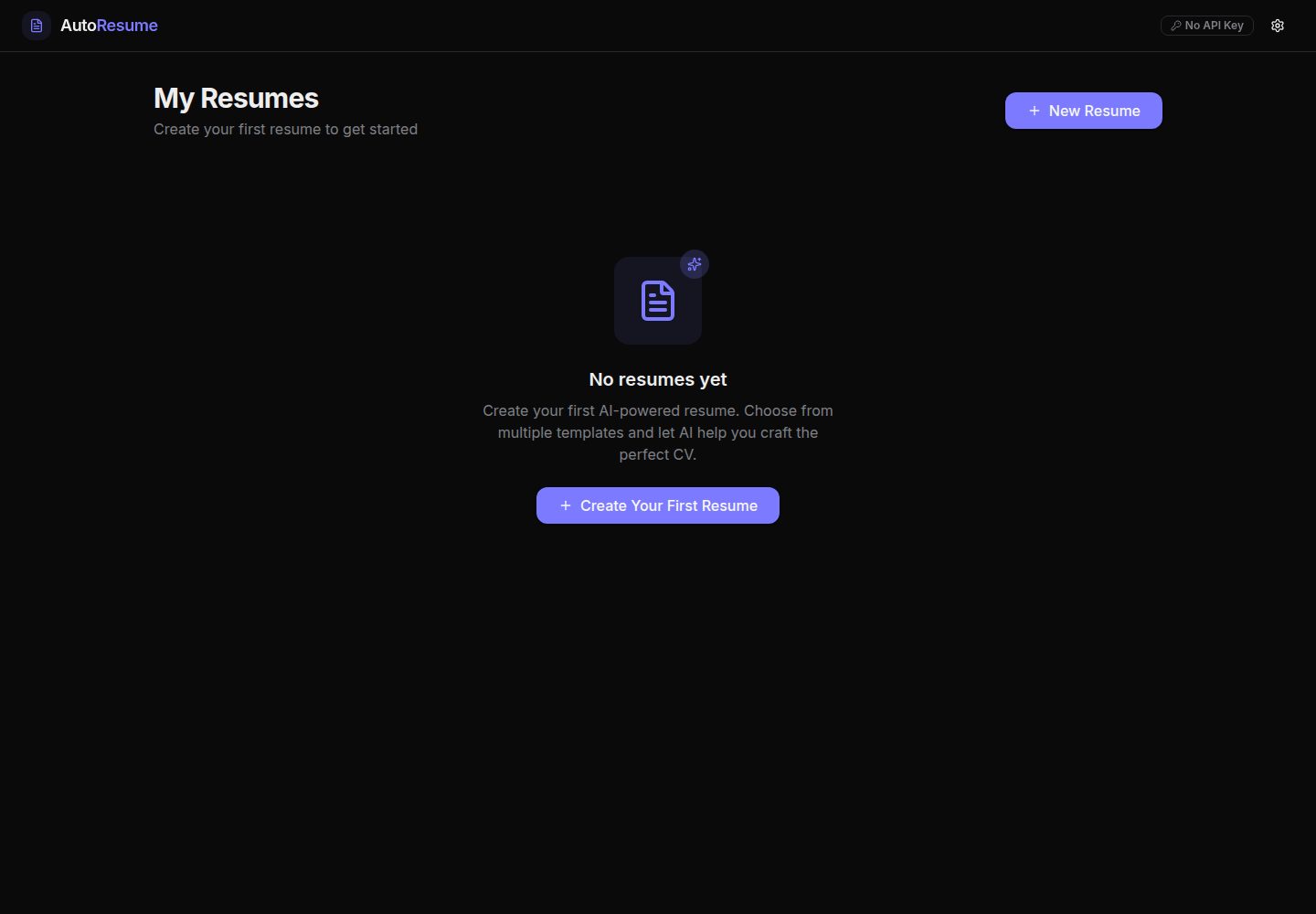Screen dimensions: 1316x914
Task: Click the large resume document icon
Action: (658, 301)
